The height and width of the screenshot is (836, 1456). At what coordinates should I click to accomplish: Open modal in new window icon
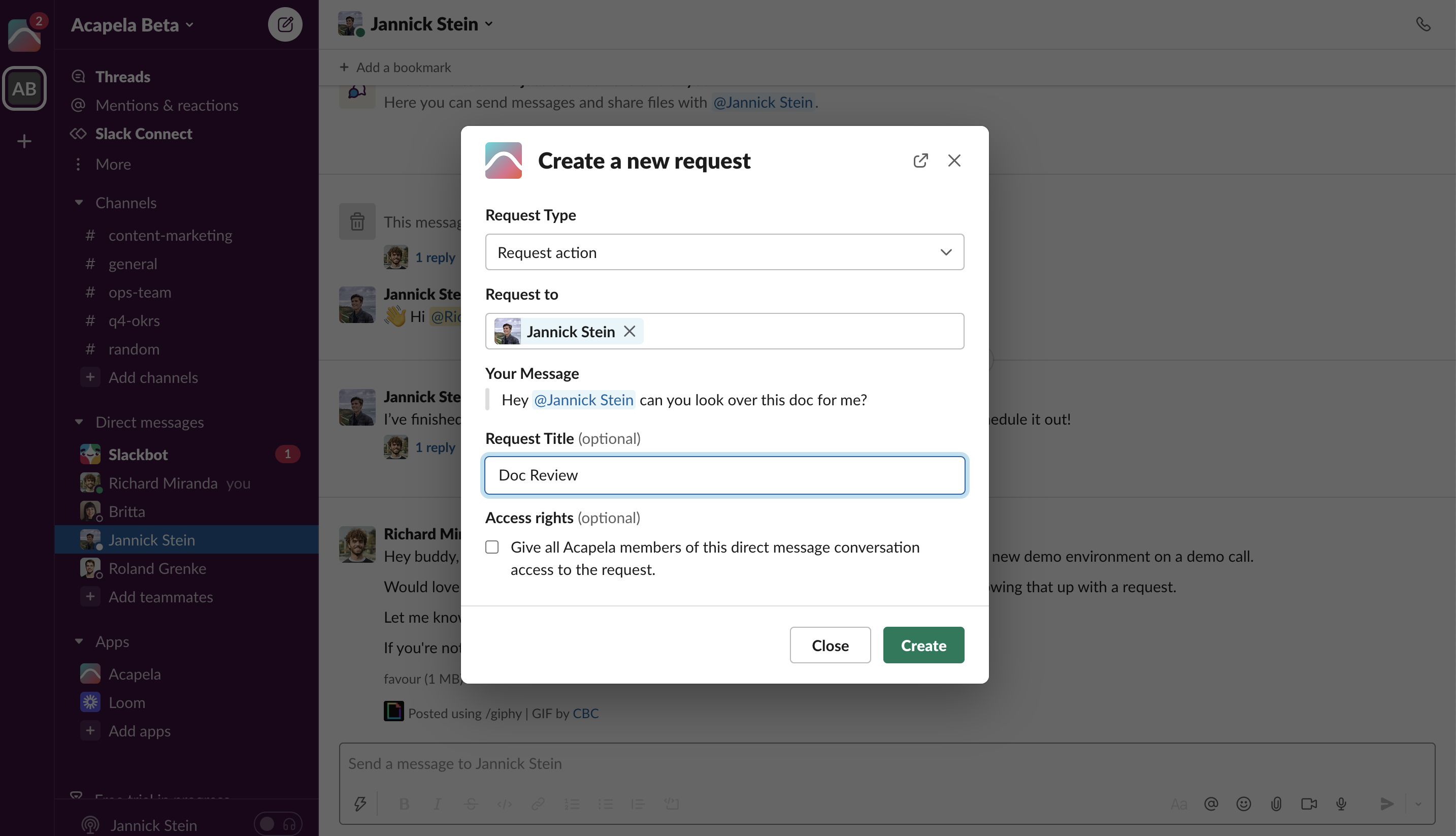(920, 161)
